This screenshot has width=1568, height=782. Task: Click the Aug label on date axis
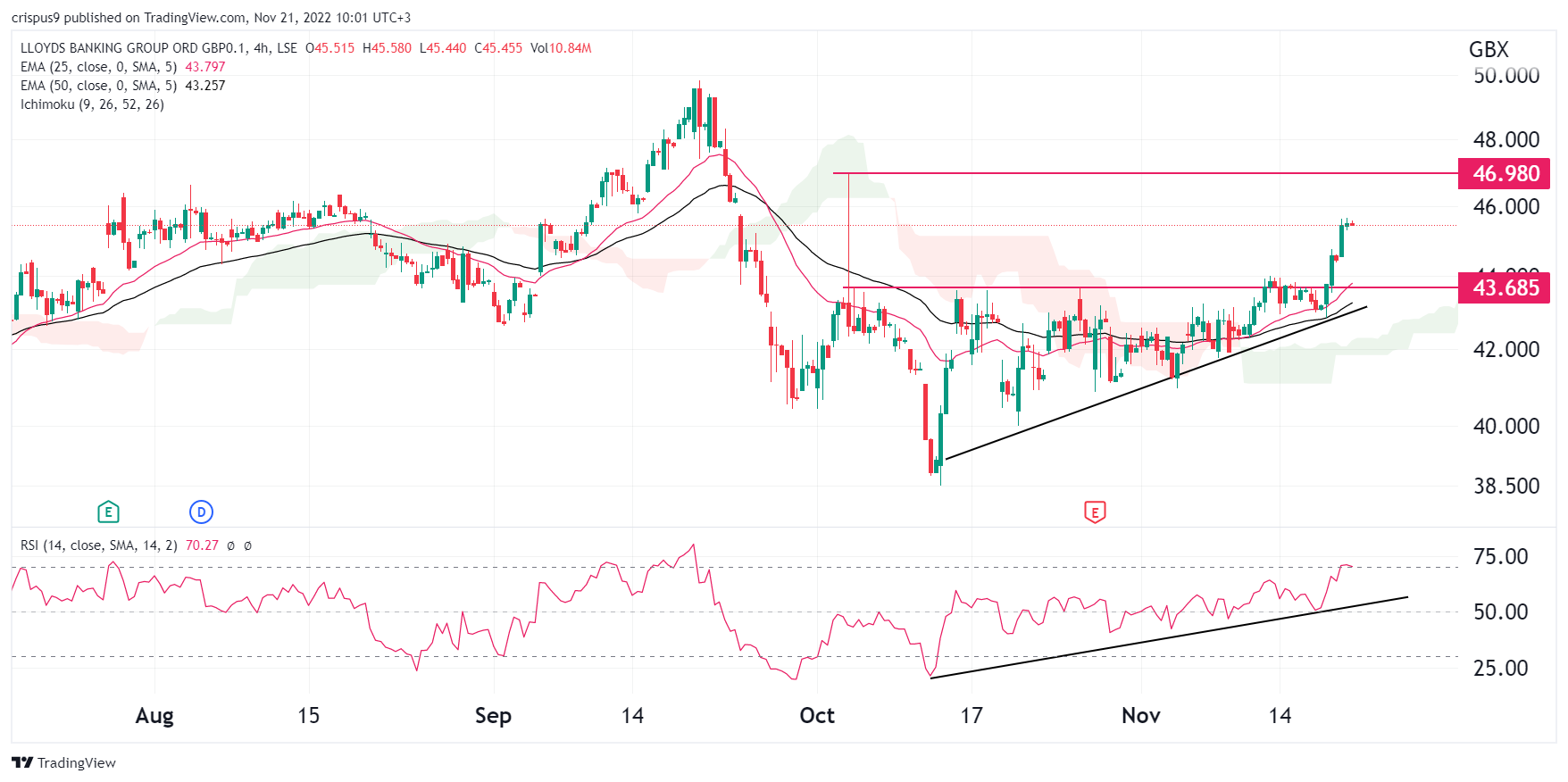154,716
